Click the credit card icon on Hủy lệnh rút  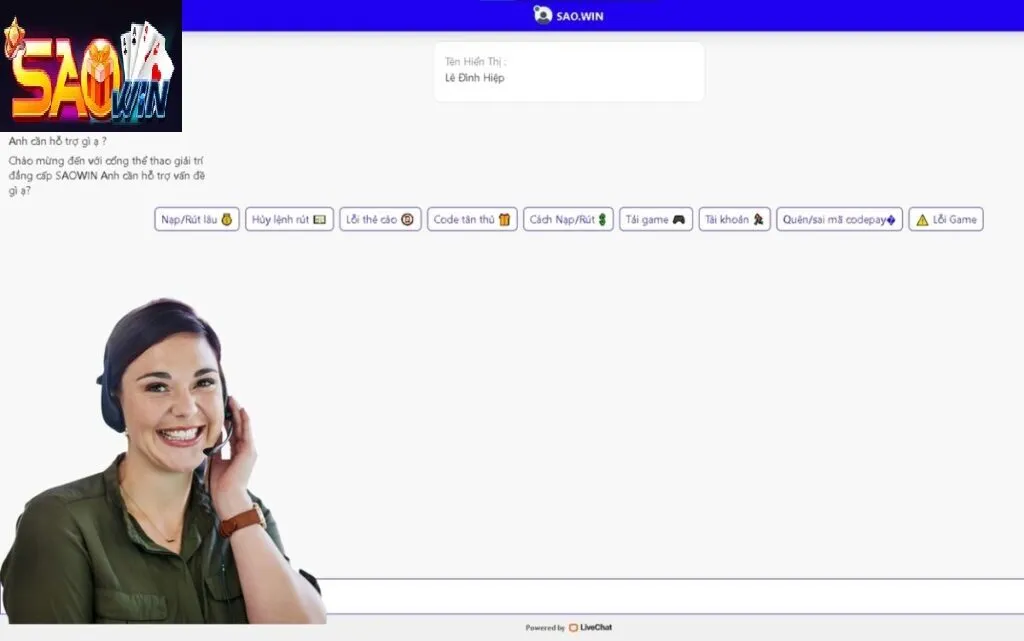[321, 219]
